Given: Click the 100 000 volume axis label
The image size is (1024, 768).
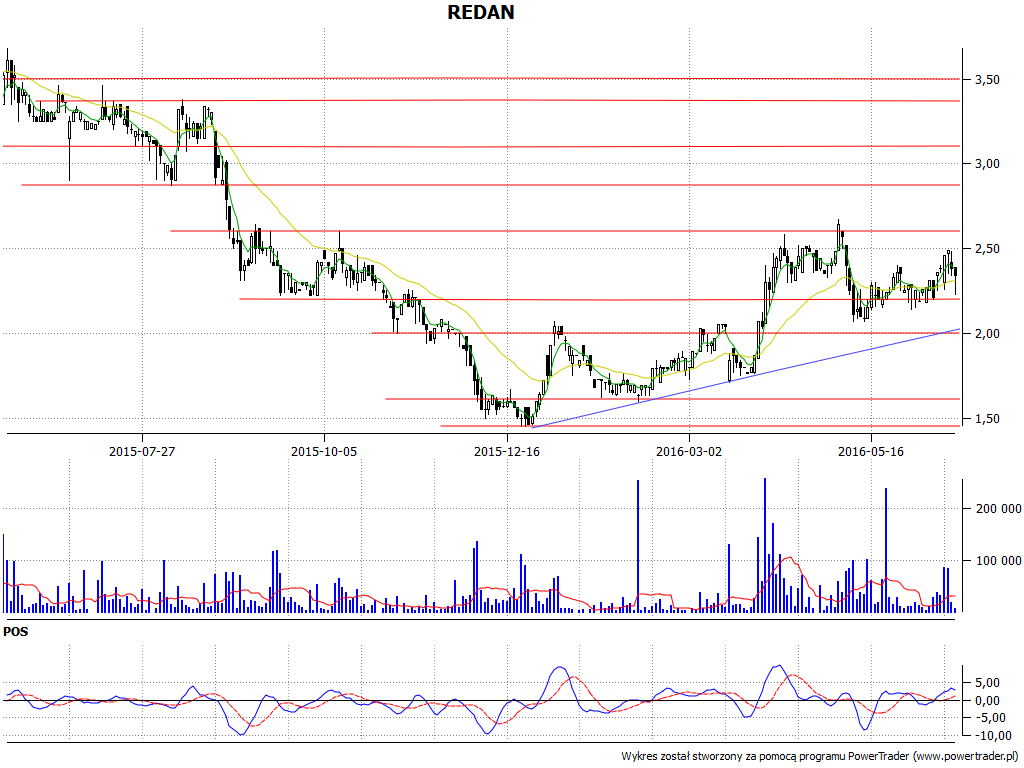Looking at the screenshot, I should click(997, 560).
